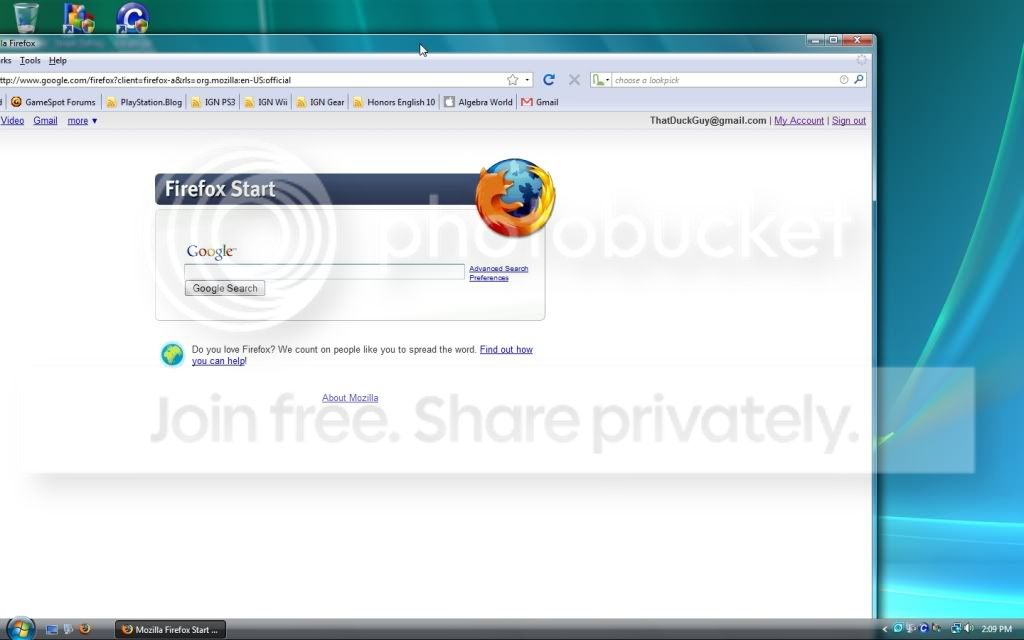
Task: Open the search engine picker dropdown
Action: coord(601,80)
